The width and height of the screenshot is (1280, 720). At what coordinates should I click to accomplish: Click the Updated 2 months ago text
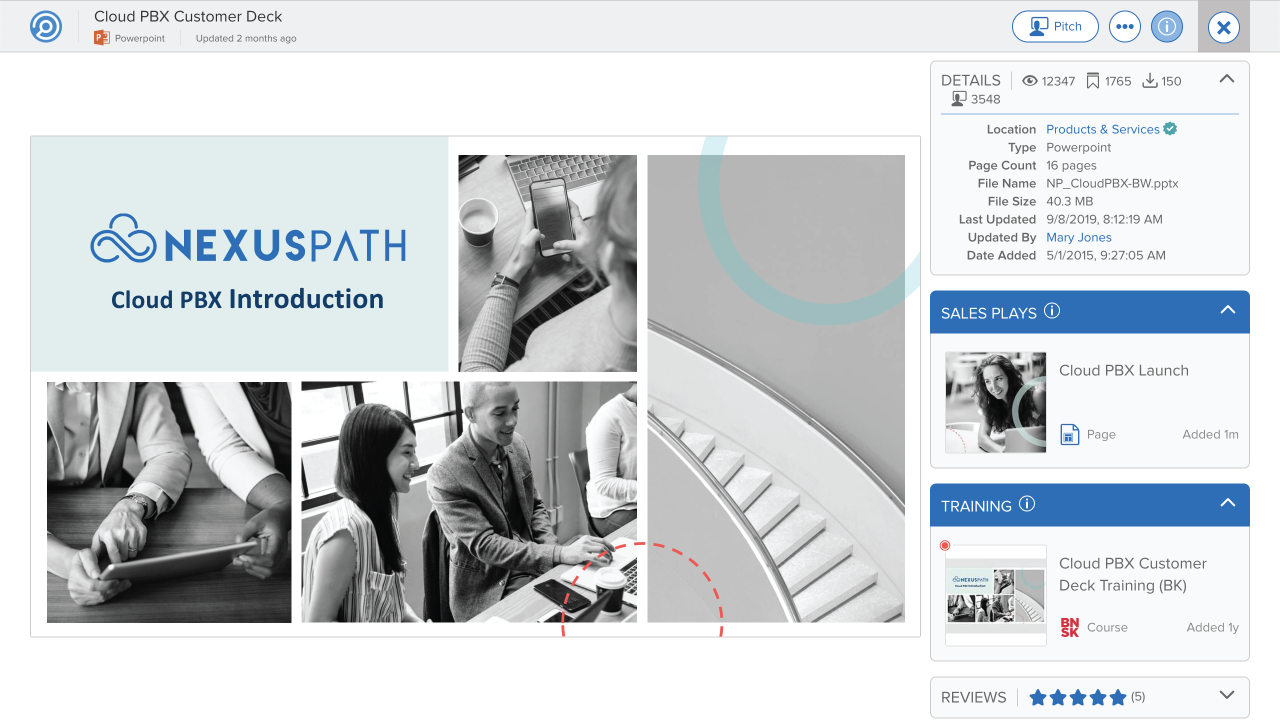click(246, 38)
